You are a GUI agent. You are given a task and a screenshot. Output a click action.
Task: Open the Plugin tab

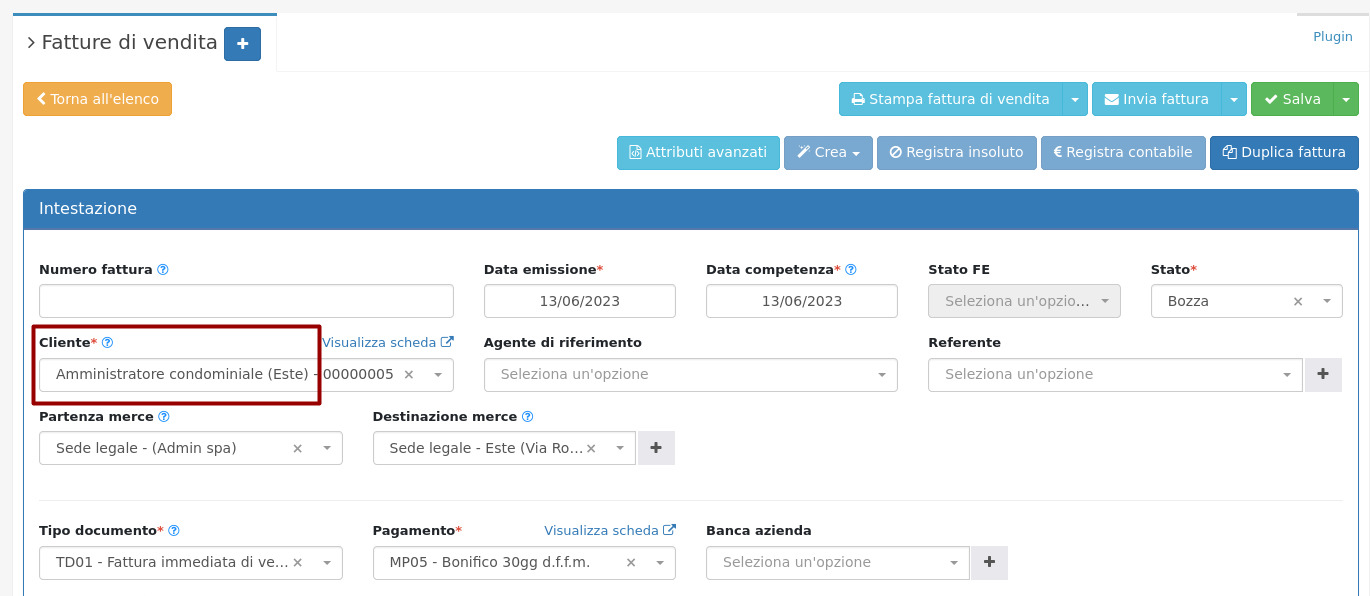coord(1332,36)
